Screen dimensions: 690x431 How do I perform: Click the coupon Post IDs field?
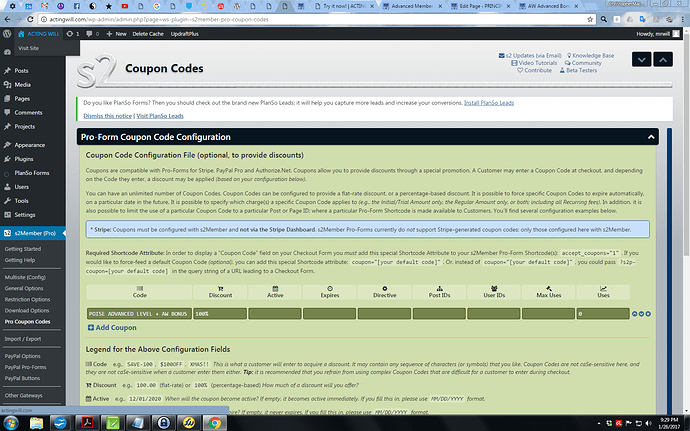[439, 314]
